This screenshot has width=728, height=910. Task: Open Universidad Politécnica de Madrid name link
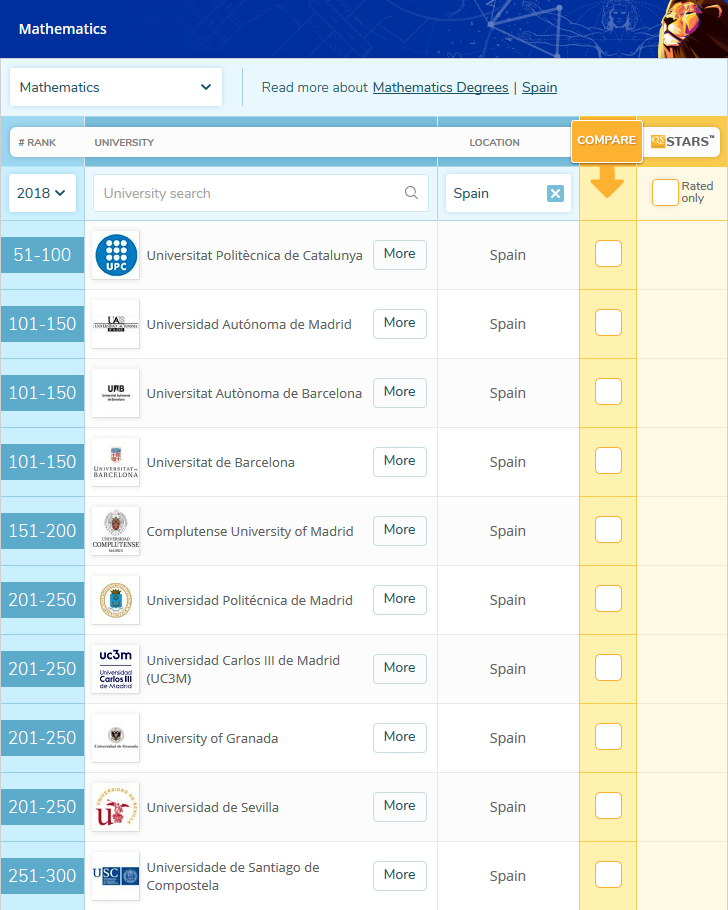(250, 601)
